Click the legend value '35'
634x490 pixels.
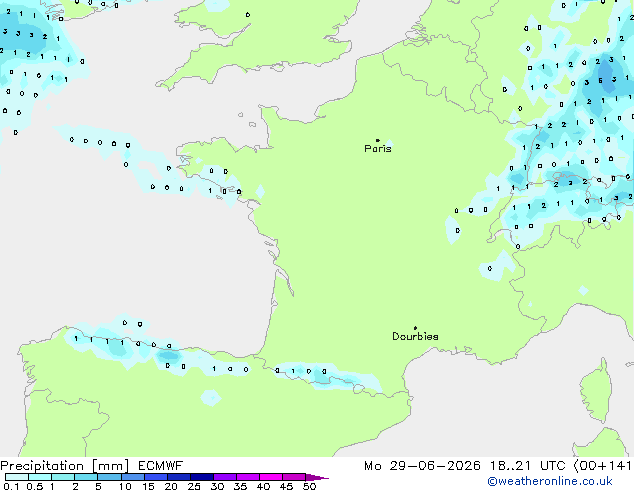240,486
